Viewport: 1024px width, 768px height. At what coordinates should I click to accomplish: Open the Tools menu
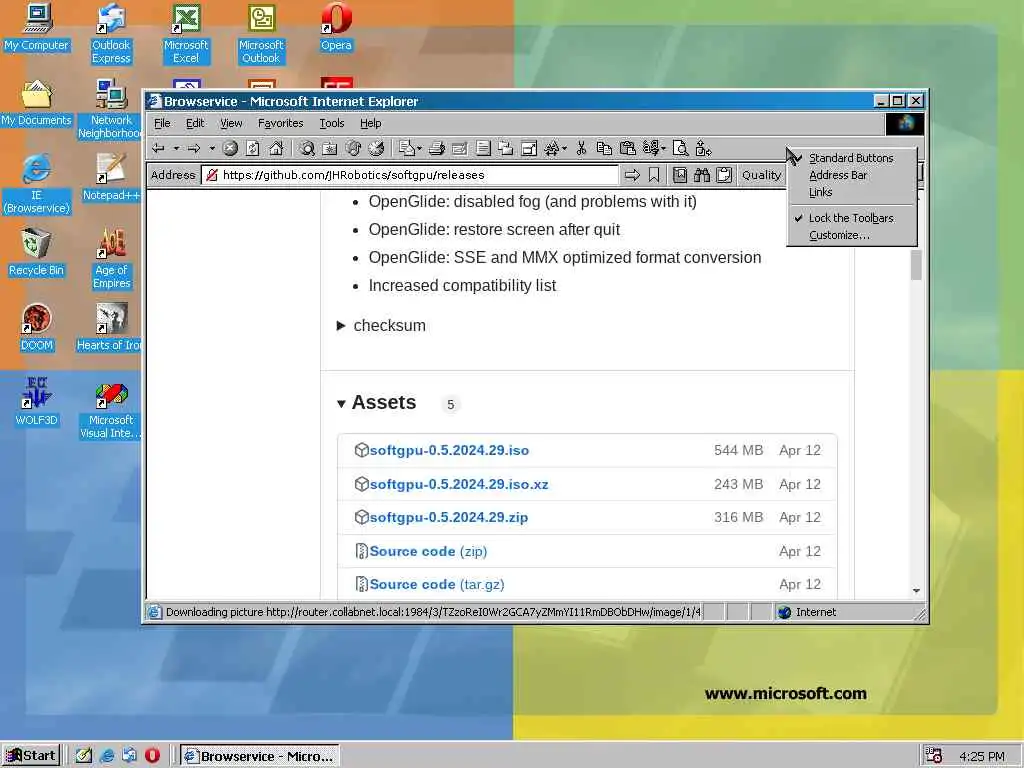tap(331, 123)
